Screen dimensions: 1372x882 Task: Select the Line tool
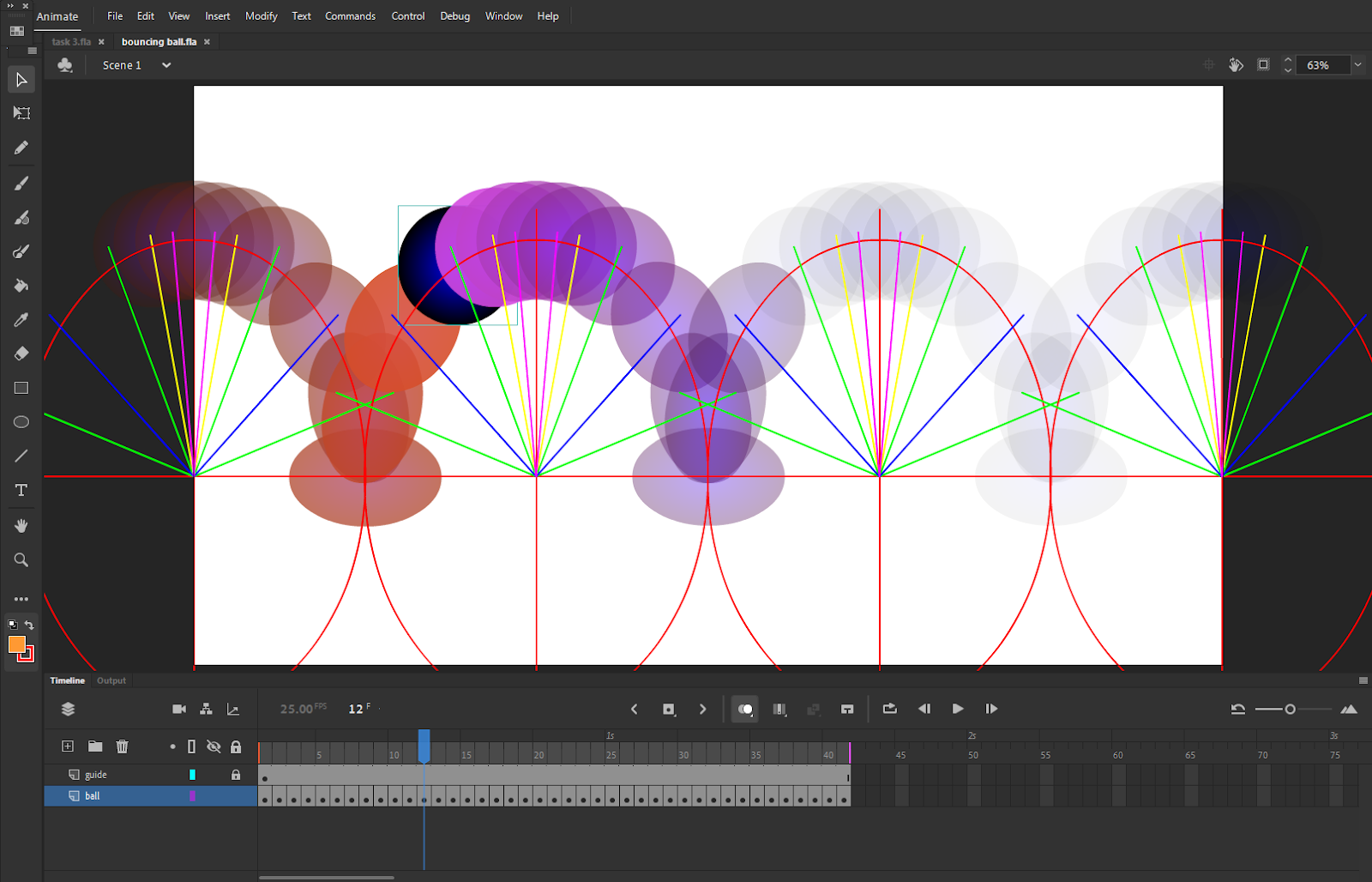click(21, 456)
